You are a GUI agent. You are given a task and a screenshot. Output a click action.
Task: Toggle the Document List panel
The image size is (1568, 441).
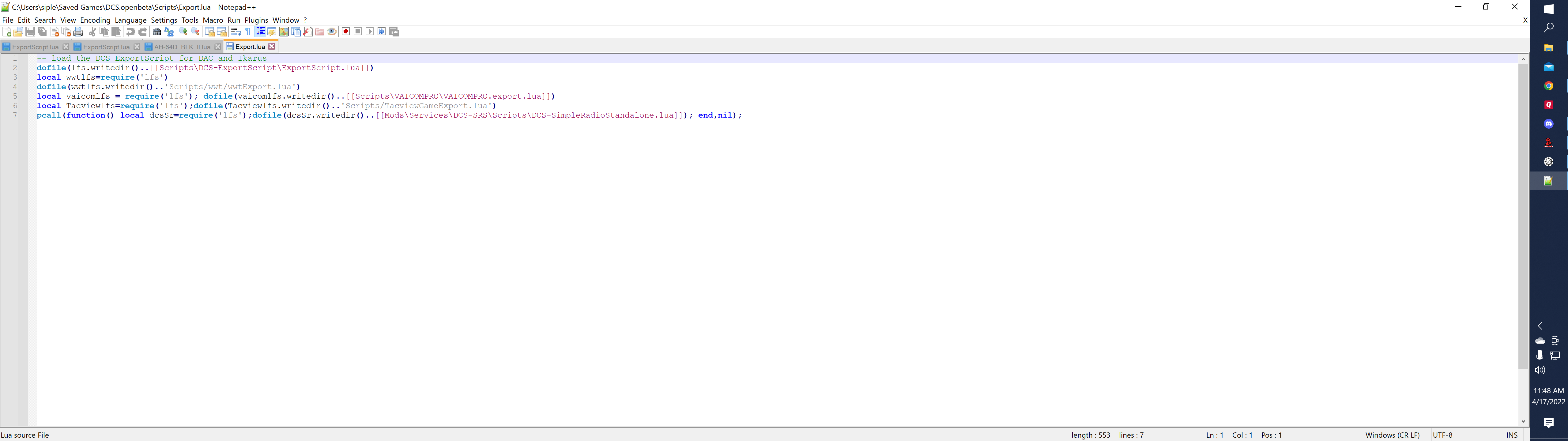coord(296,32)
